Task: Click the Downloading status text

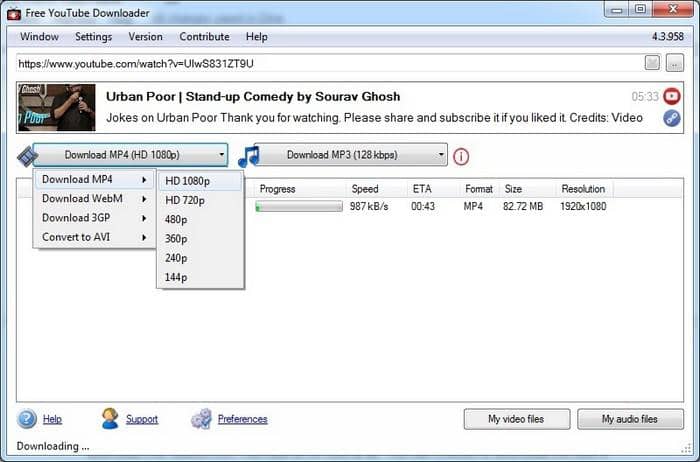Action: (53, 446)
